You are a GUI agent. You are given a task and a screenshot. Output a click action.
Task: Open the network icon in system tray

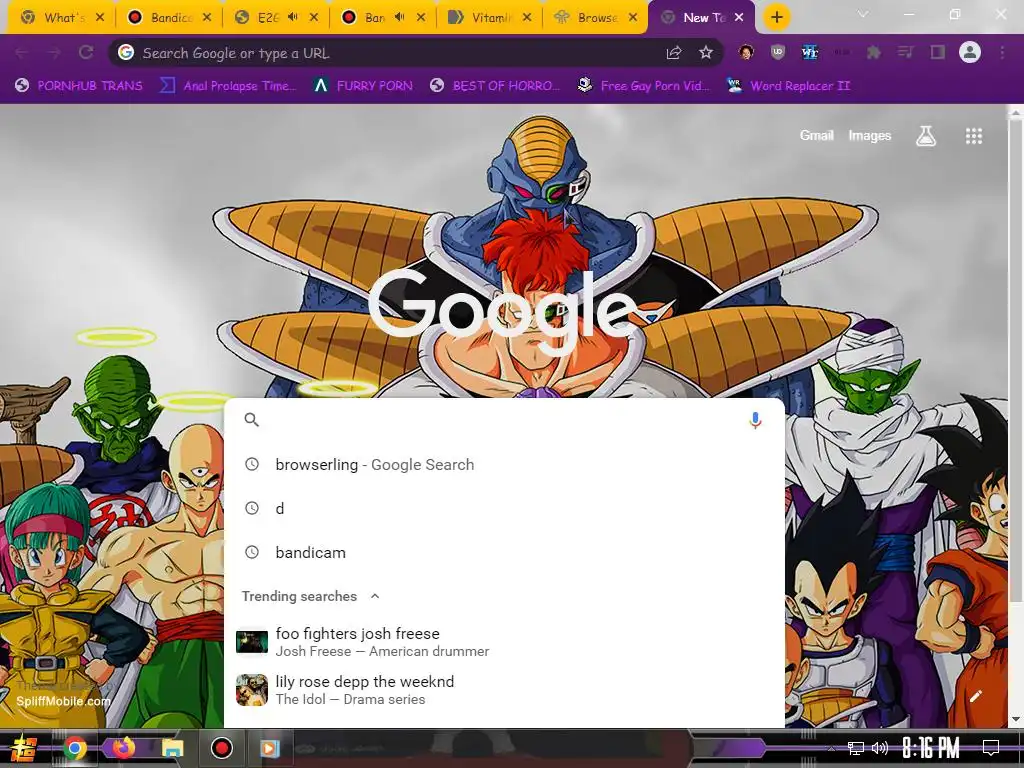pyautogui.click(x=856, y=748)
